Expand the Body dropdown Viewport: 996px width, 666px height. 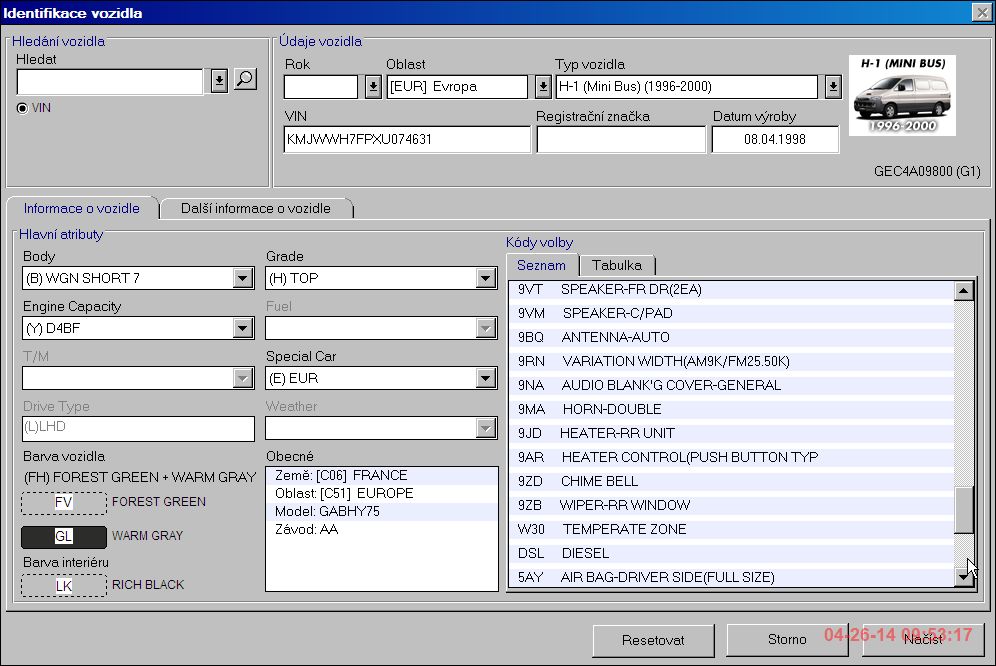click(x=243, y=278)
